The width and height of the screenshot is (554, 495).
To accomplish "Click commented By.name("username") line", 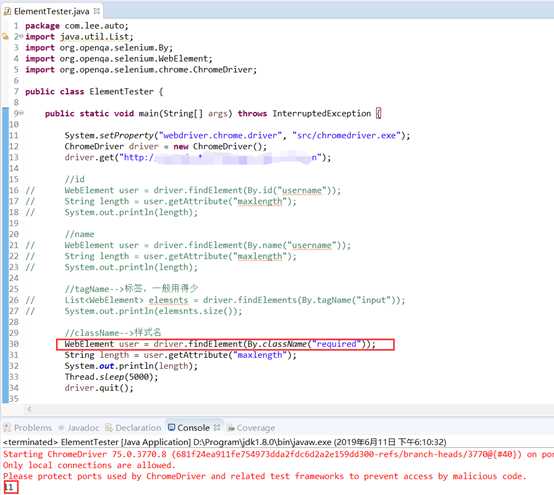I will point(207,245).
